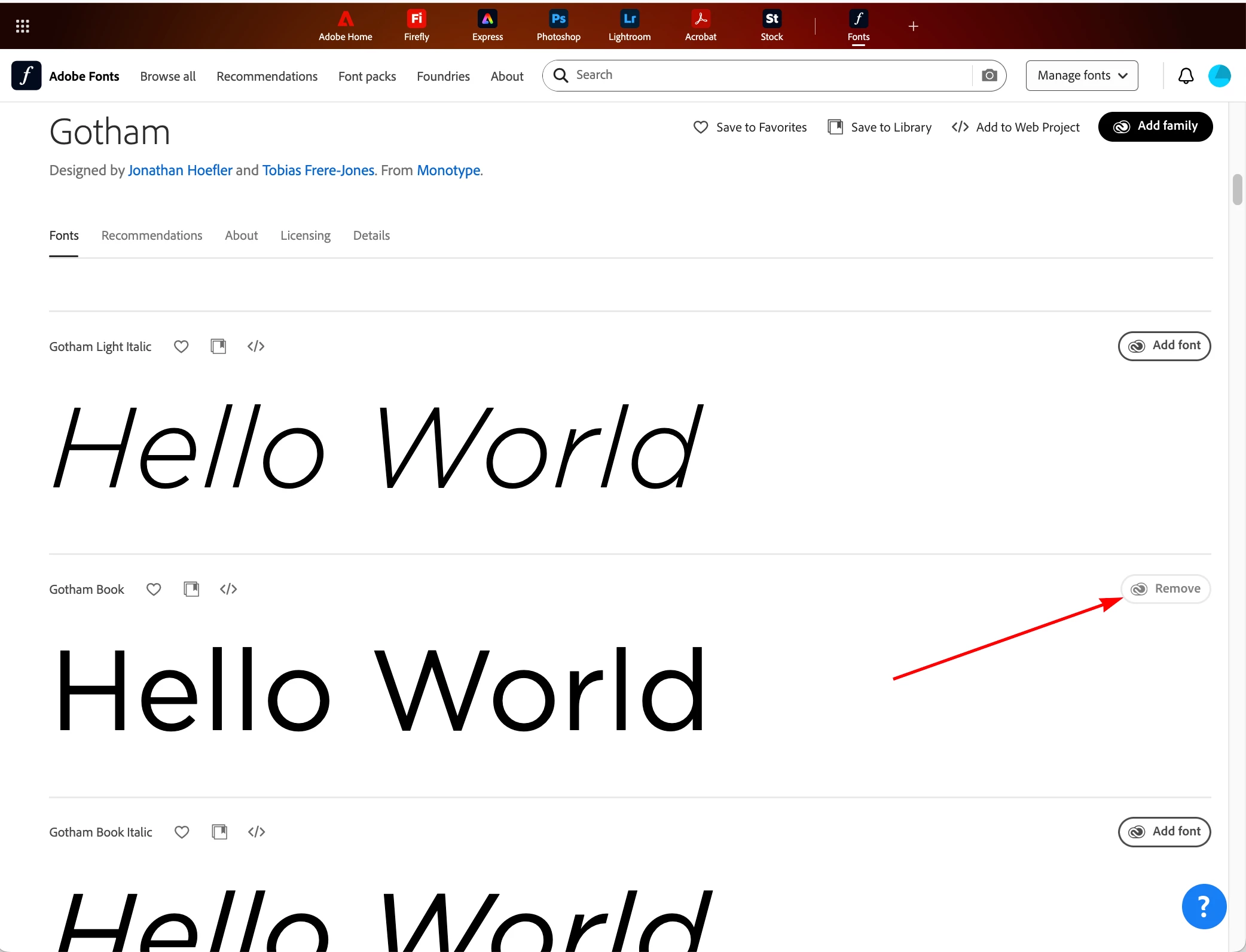Image resolution: width=1246 pixels, height=952 pixels.
Task: Open the Tobias Frere-Jones designer link
Action: (319, 170)
